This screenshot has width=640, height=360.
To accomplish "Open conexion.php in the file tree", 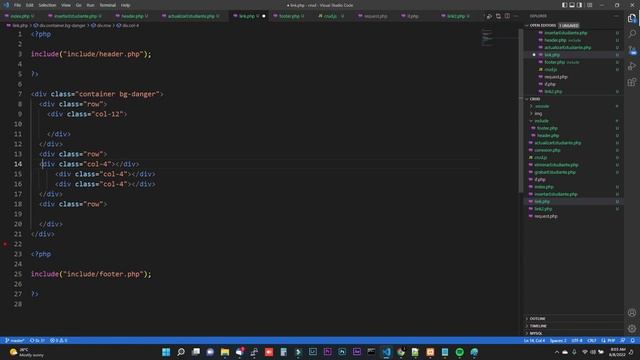I will pos(547,150).
